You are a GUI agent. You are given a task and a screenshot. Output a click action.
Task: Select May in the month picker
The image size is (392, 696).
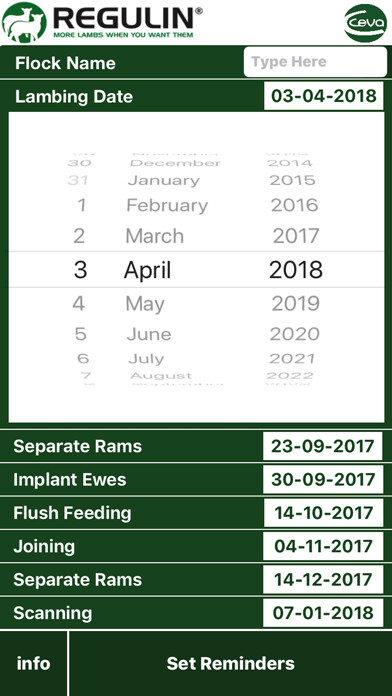pyautogui.click(x=145, y=304)
